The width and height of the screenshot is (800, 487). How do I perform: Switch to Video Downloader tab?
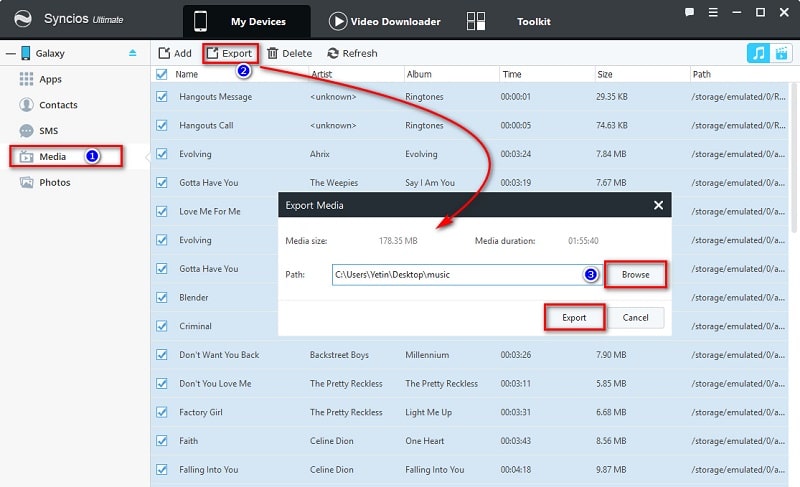385,21
